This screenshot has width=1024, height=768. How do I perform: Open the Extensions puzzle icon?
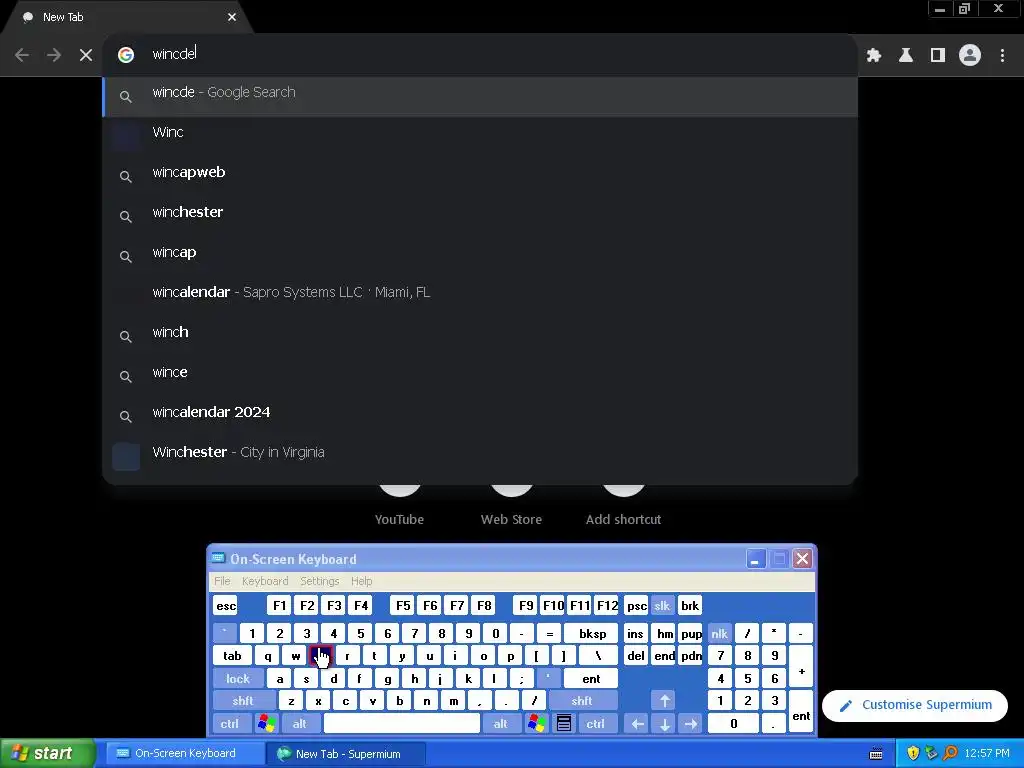click(x=874, y=56)
